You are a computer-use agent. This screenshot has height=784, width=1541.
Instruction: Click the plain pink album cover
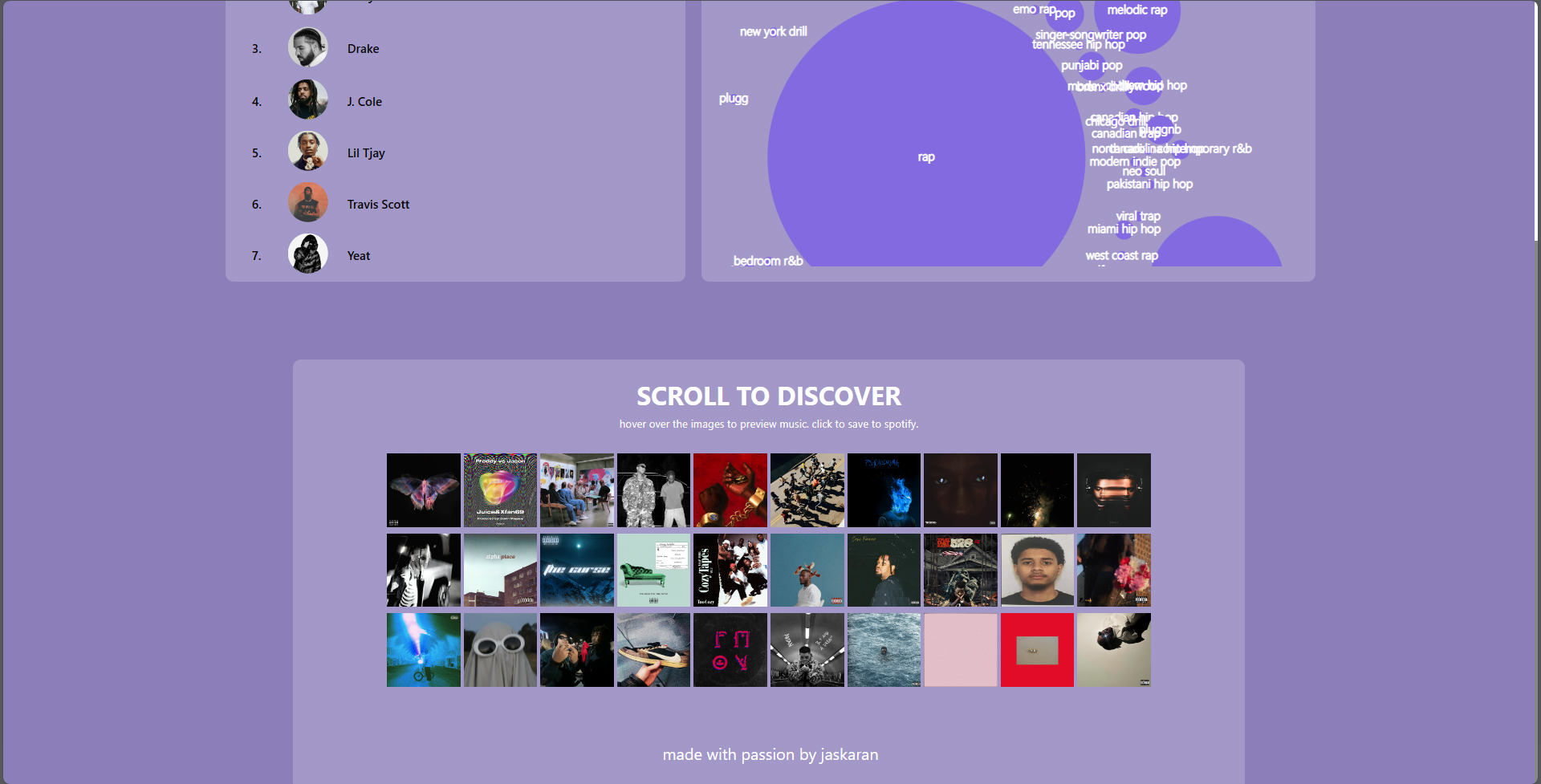(961, 650)
